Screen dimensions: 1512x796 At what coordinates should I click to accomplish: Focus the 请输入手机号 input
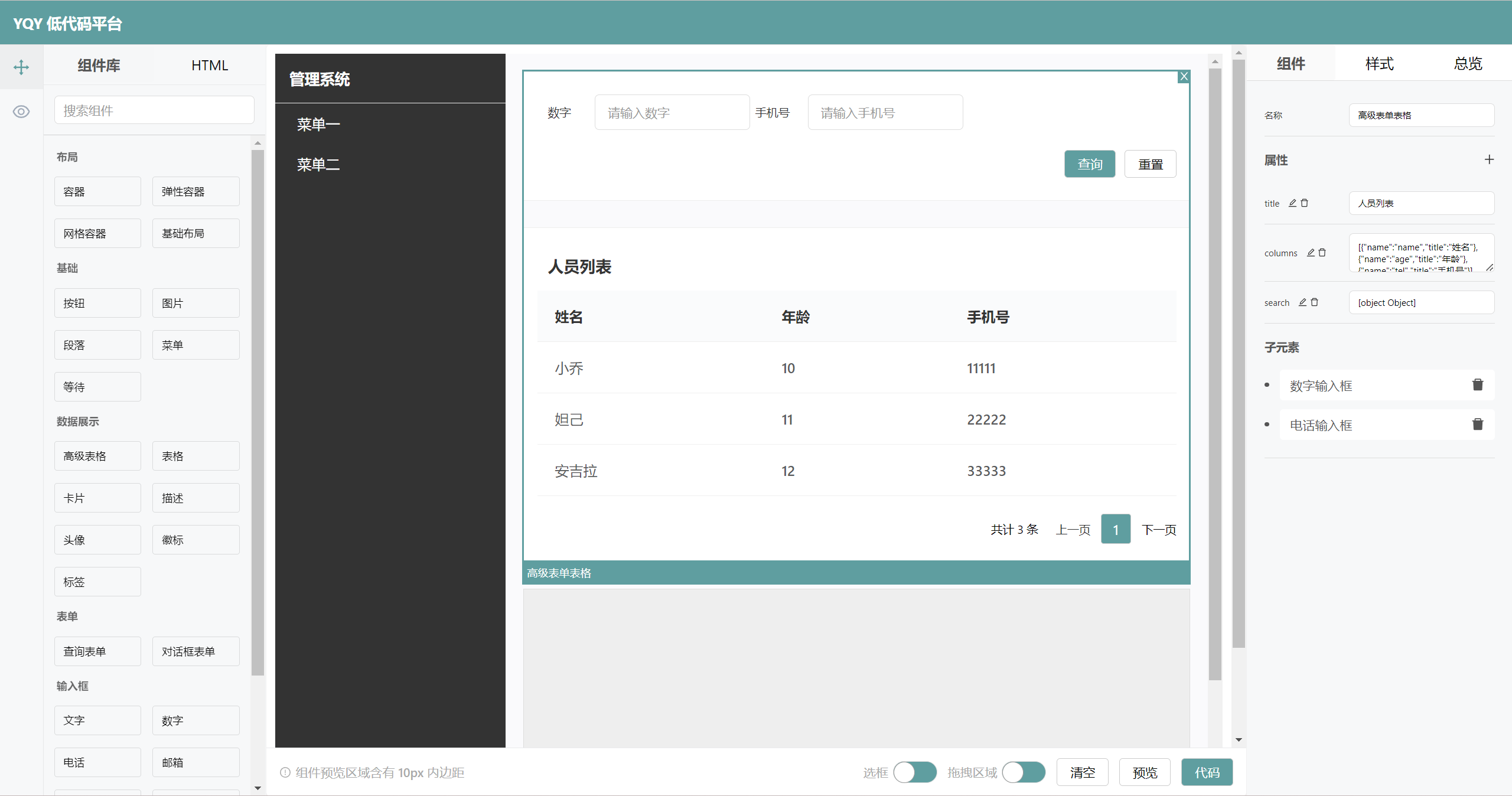coord(885,113)
